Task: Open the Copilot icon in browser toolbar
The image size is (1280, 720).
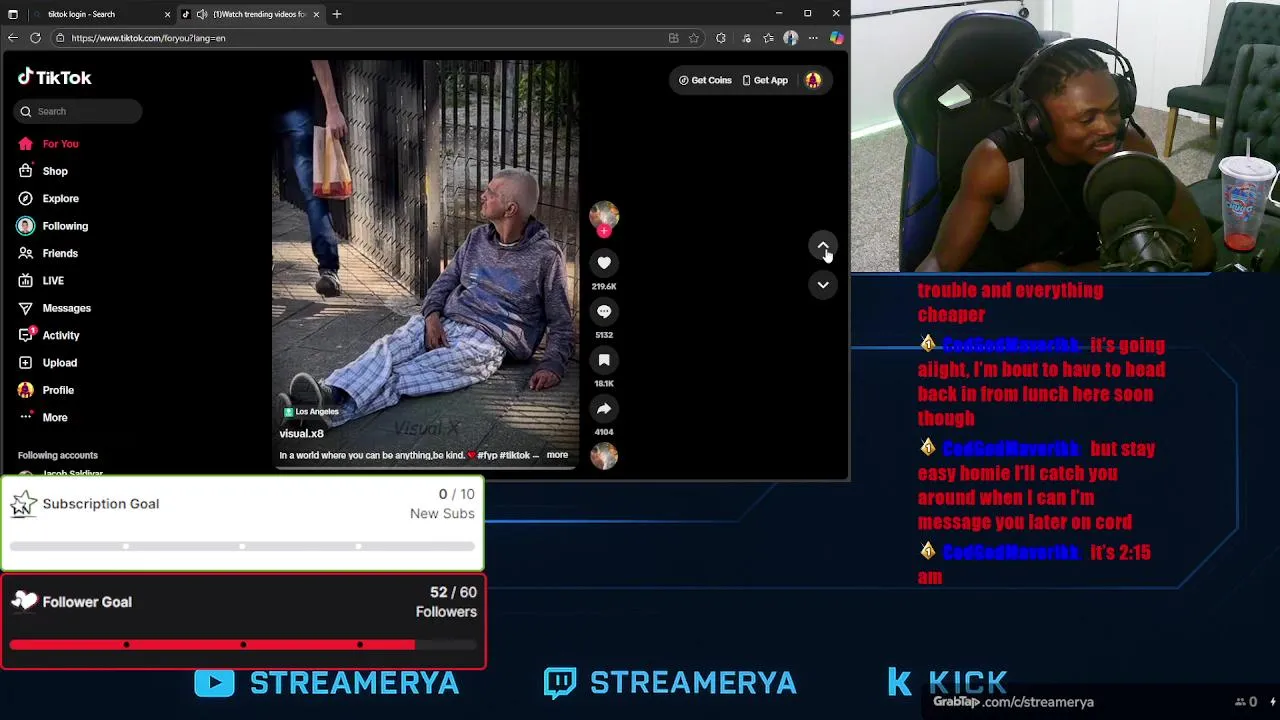Action: pos(836,38)
